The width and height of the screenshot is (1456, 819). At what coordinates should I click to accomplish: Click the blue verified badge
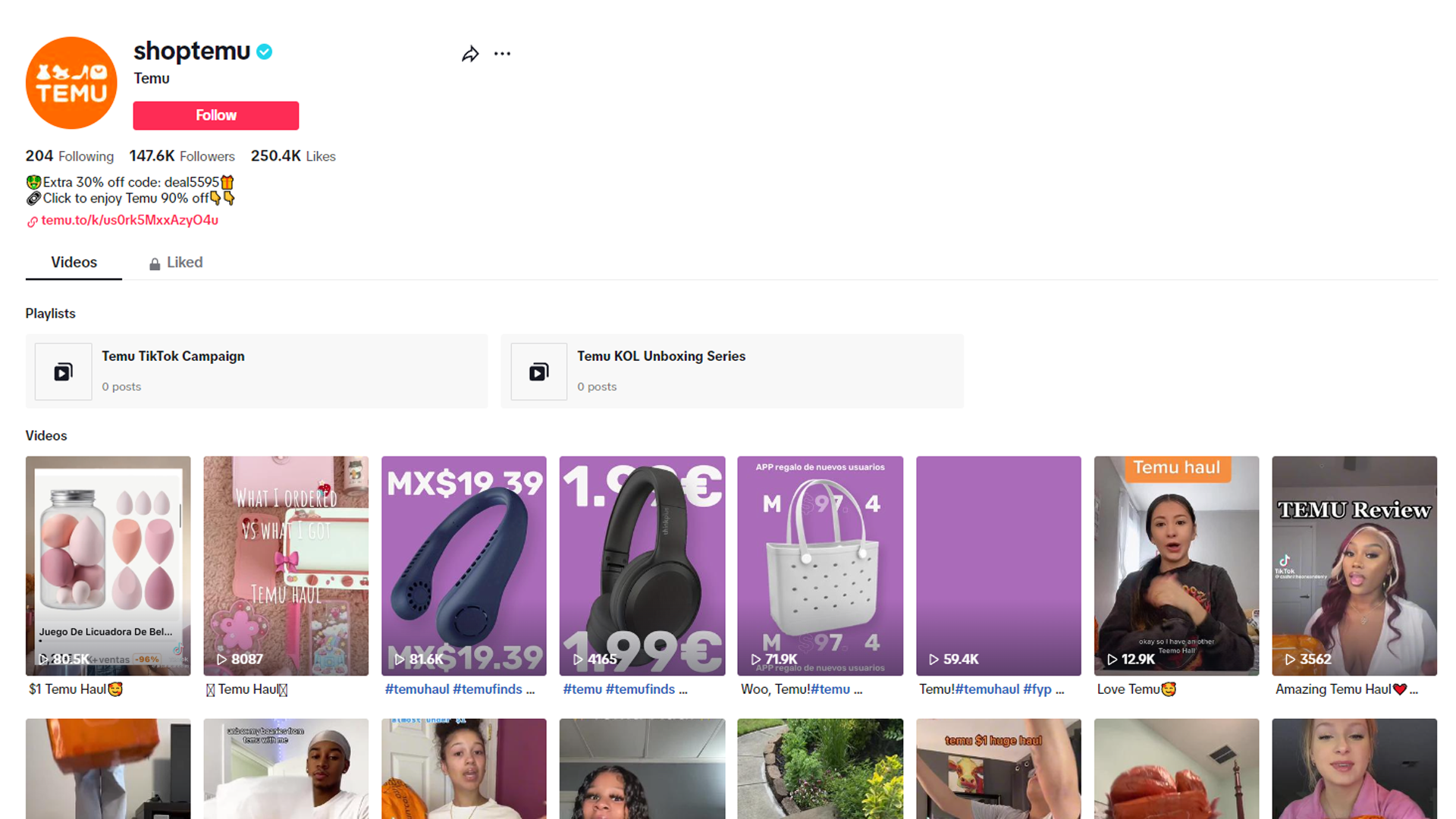tap(264, 52)
